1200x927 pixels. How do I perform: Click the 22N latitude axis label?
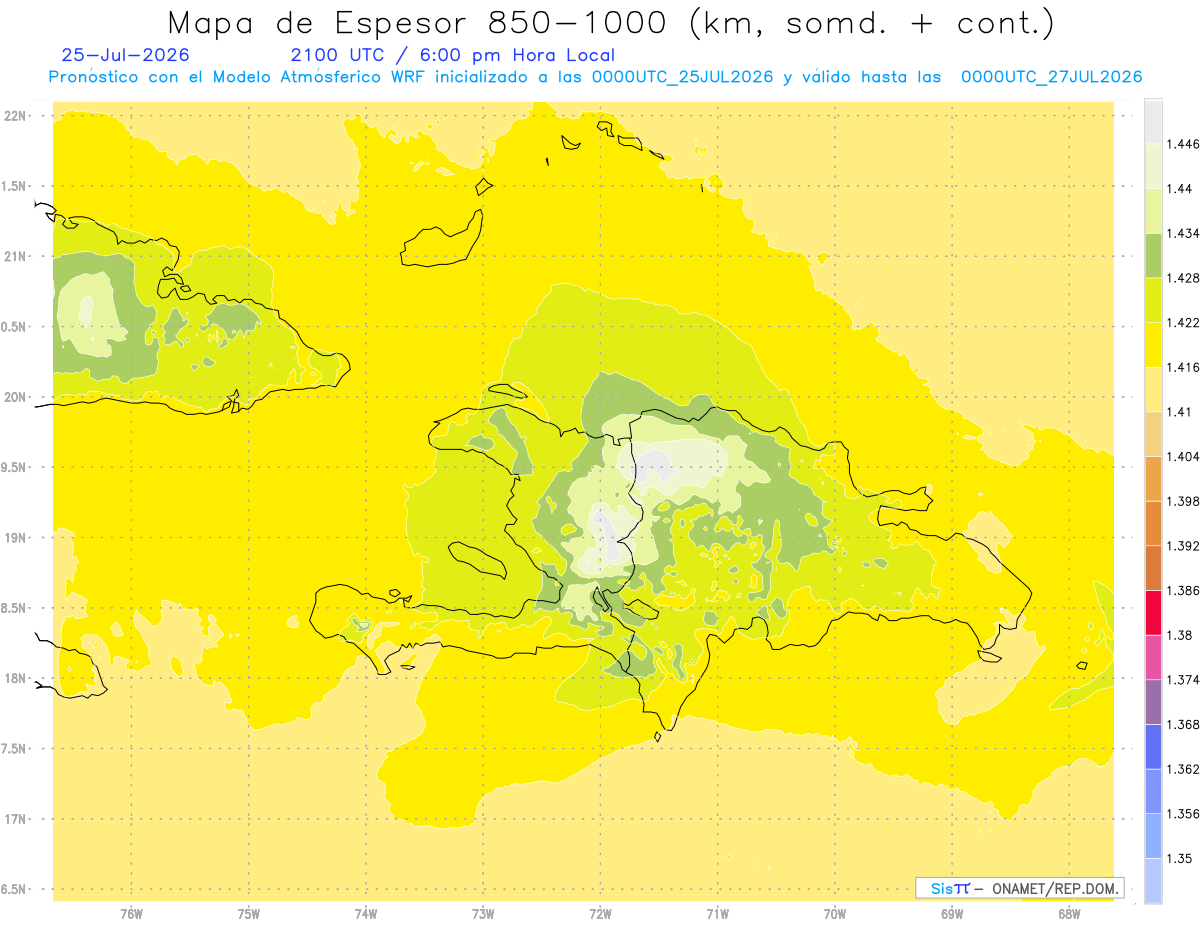click(x=15, y=116)
